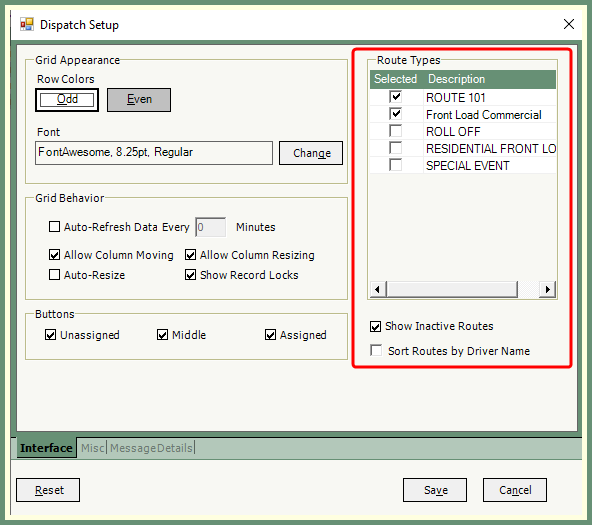Screen dimensions: 592x525
Task: Click the Front Load Commercial description text
Action: point(484,115)
